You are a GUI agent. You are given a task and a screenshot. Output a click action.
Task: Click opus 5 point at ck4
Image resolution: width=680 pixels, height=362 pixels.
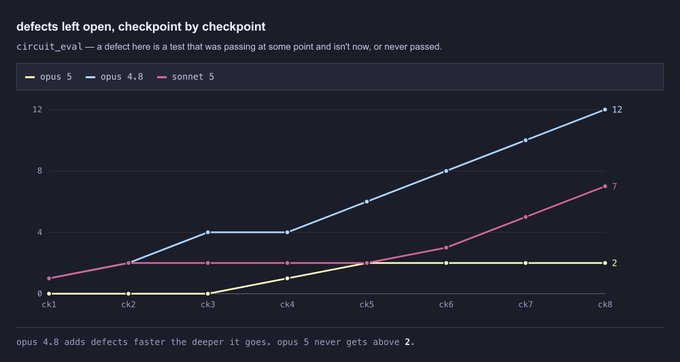[287, 278]
